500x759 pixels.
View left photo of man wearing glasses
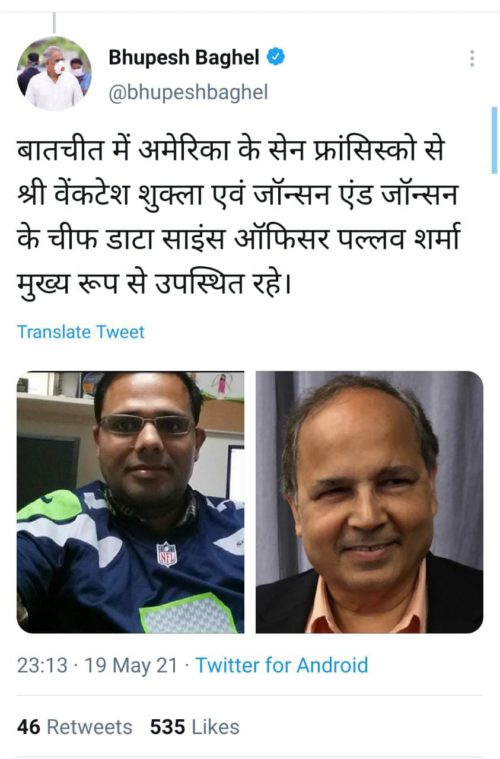[130, 502]
